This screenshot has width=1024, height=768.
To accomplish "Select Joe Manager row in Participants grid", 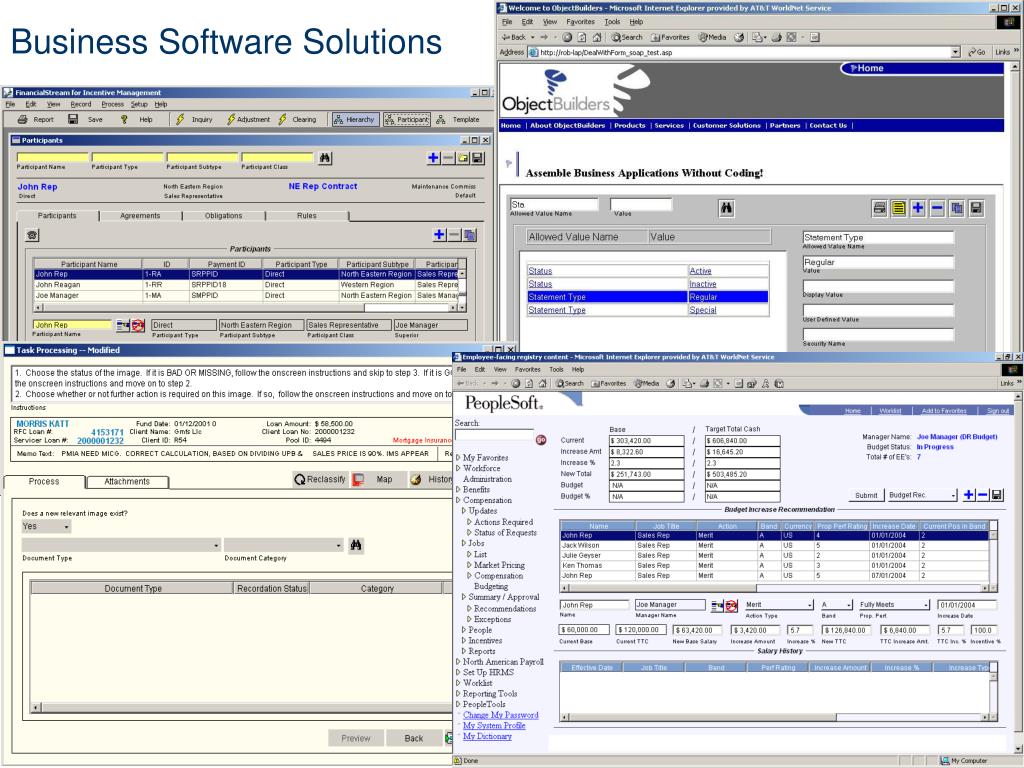I will coord(246,295).
